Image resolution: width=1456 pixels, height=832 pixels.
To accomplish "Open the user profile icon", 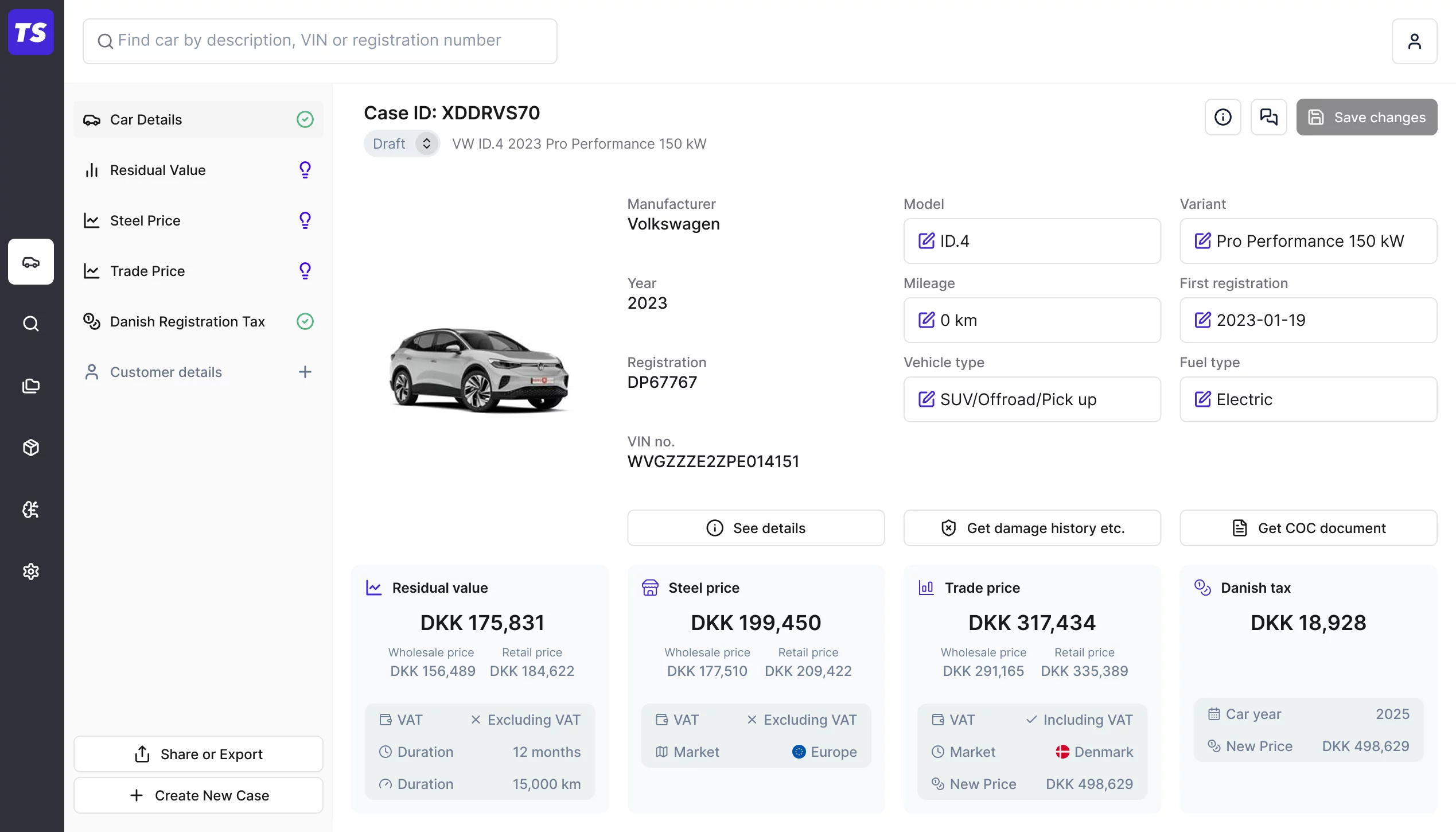I will [x=1414, y=41].
